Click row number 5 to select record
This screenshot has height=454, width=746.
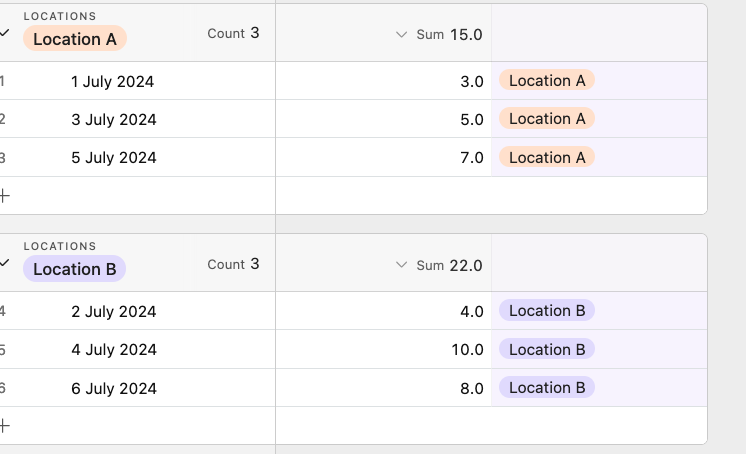click(x=3, y=350)
